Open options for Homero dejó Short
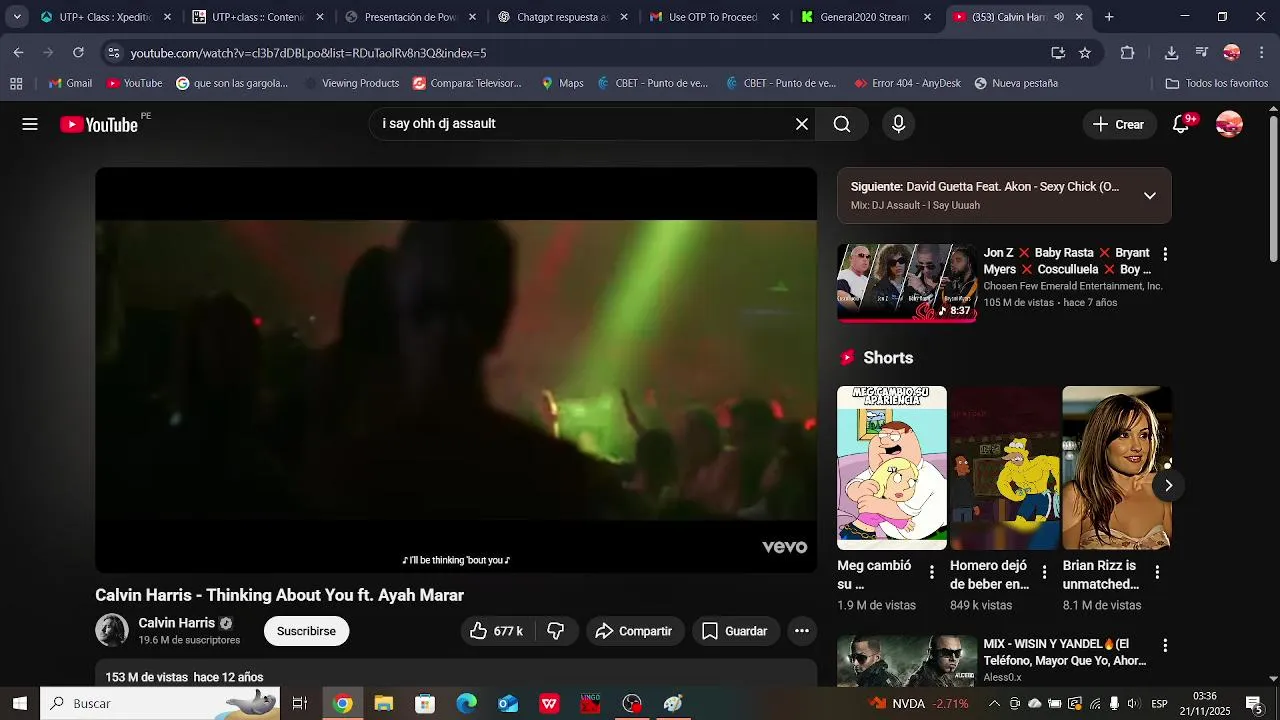1280x720 pixels. [1044, 572]
